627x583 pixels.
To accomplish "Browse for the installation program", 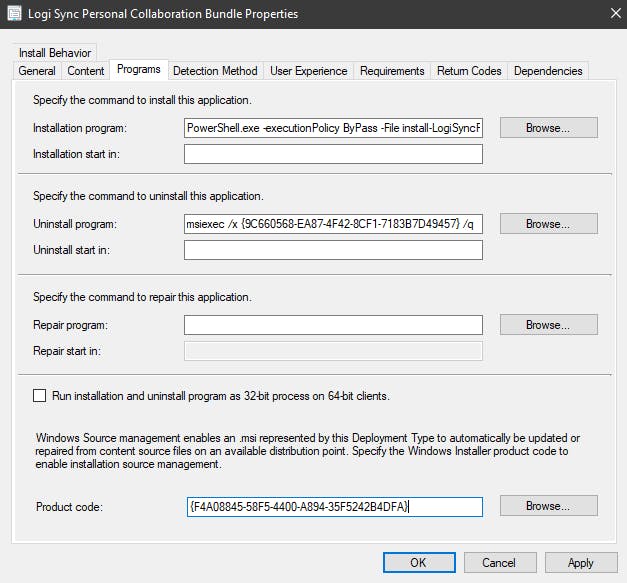I will (549, 128).
